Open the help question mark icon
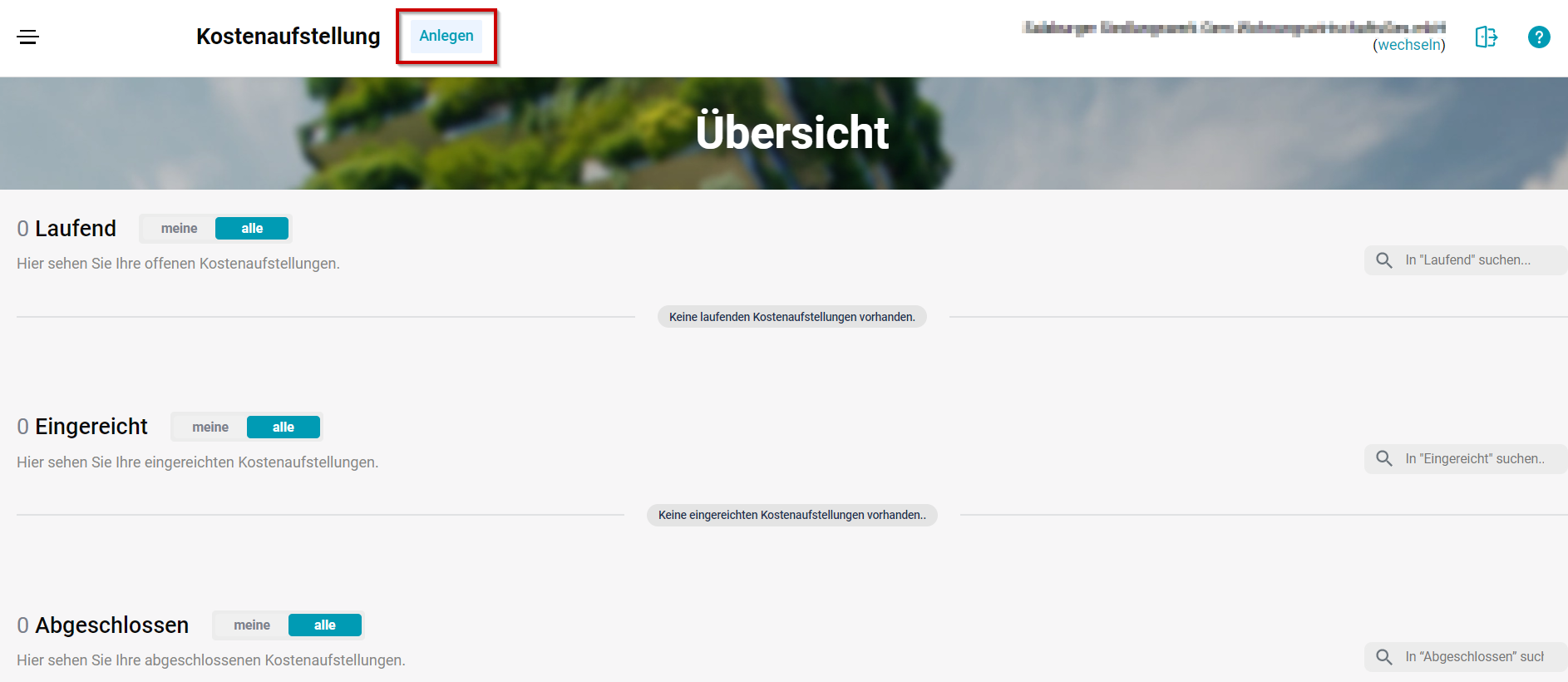Image resolution: width=1568 pixels, height=682 pixels. pos(1538,37)
